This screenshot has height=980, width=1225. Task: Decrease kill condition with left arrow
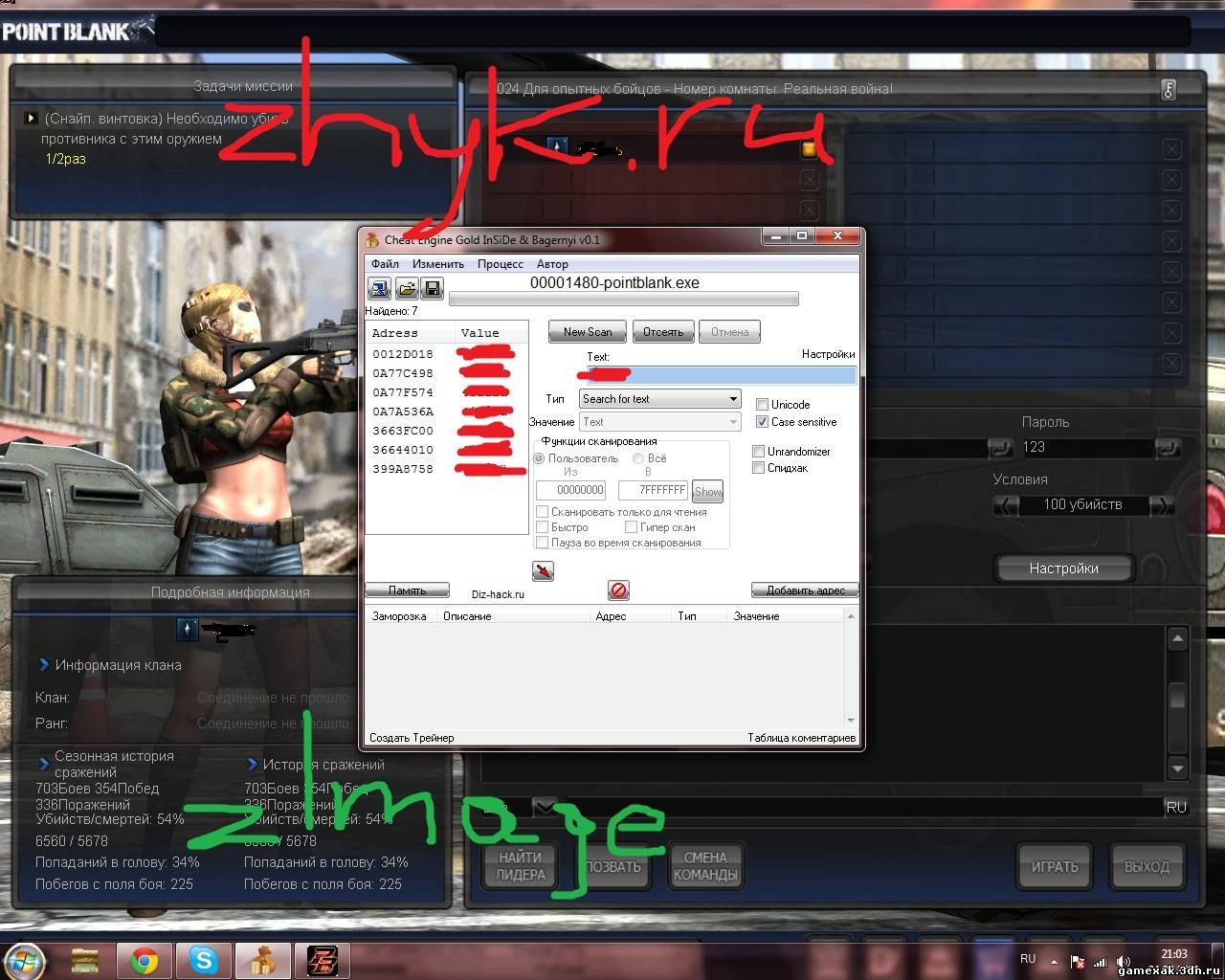coord(1005,505)
